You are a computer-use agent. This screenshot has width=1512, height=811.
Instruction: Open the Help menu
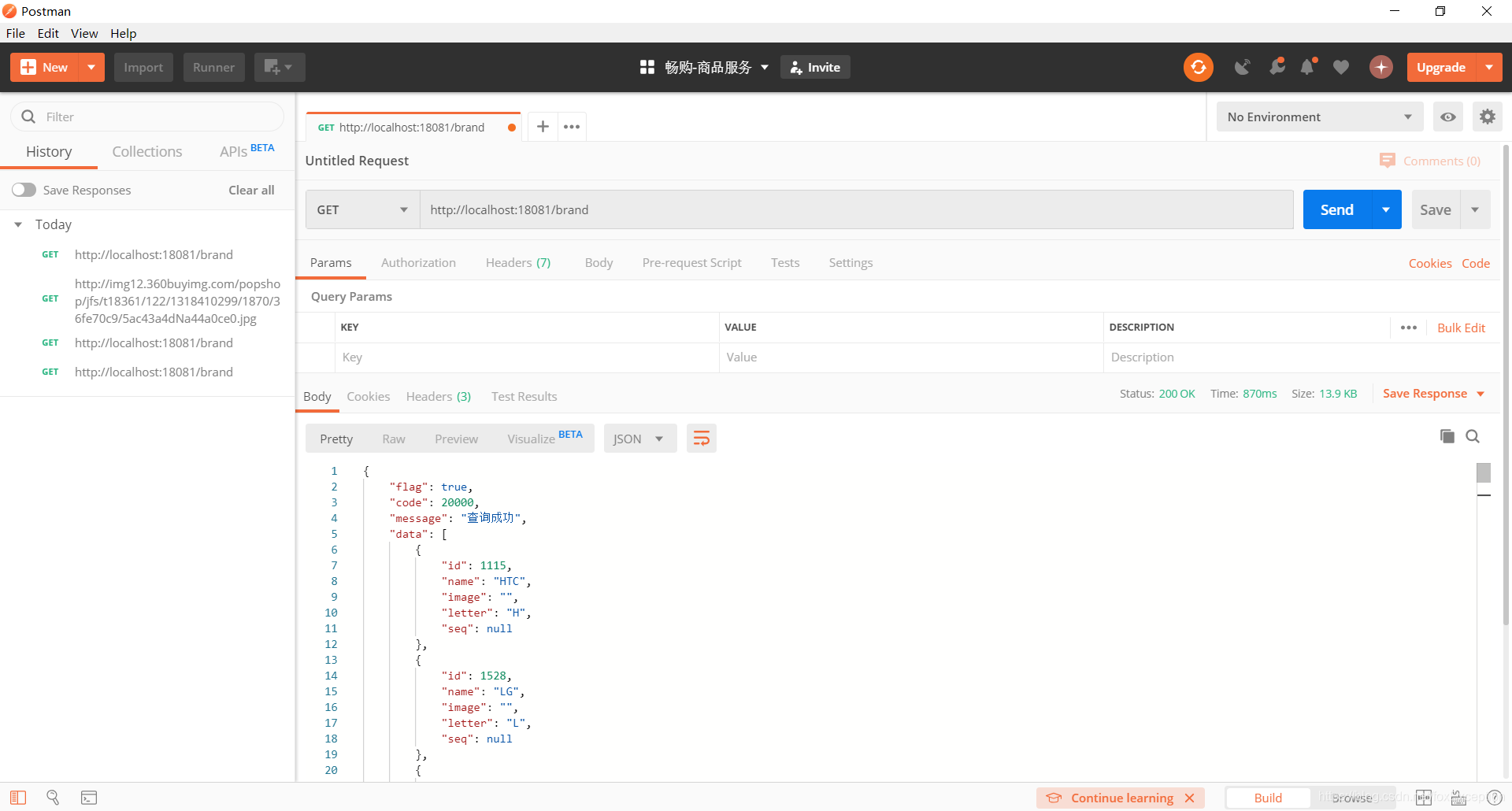pyautogui.click(x=123, y=33)
